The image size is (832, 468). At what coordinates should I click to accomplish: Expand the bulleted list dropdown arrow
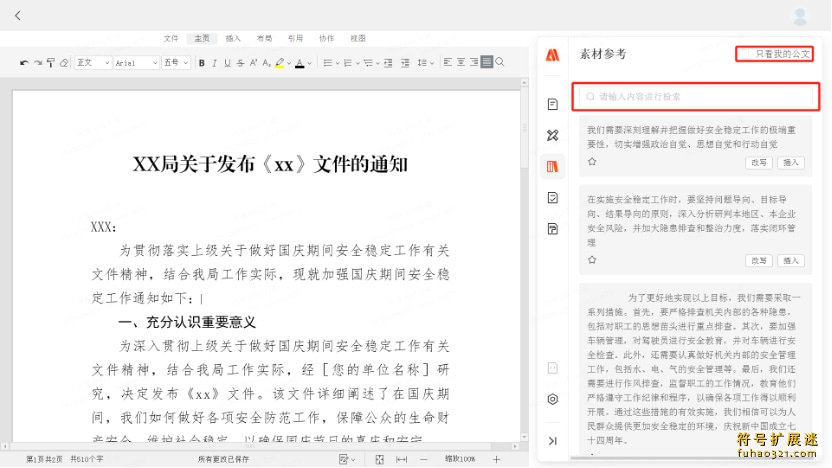click(337, 63)
